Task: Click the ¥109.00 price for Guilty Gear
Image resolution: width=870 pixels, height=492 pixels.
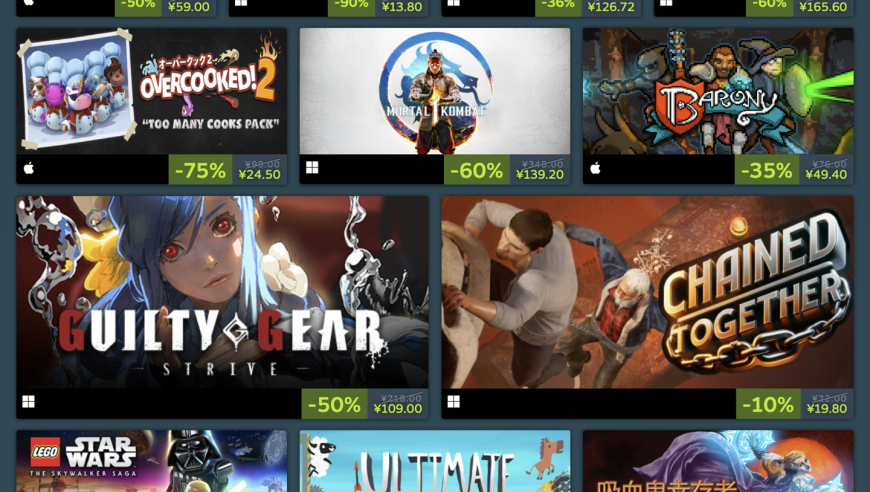Action: coord(398,409)
